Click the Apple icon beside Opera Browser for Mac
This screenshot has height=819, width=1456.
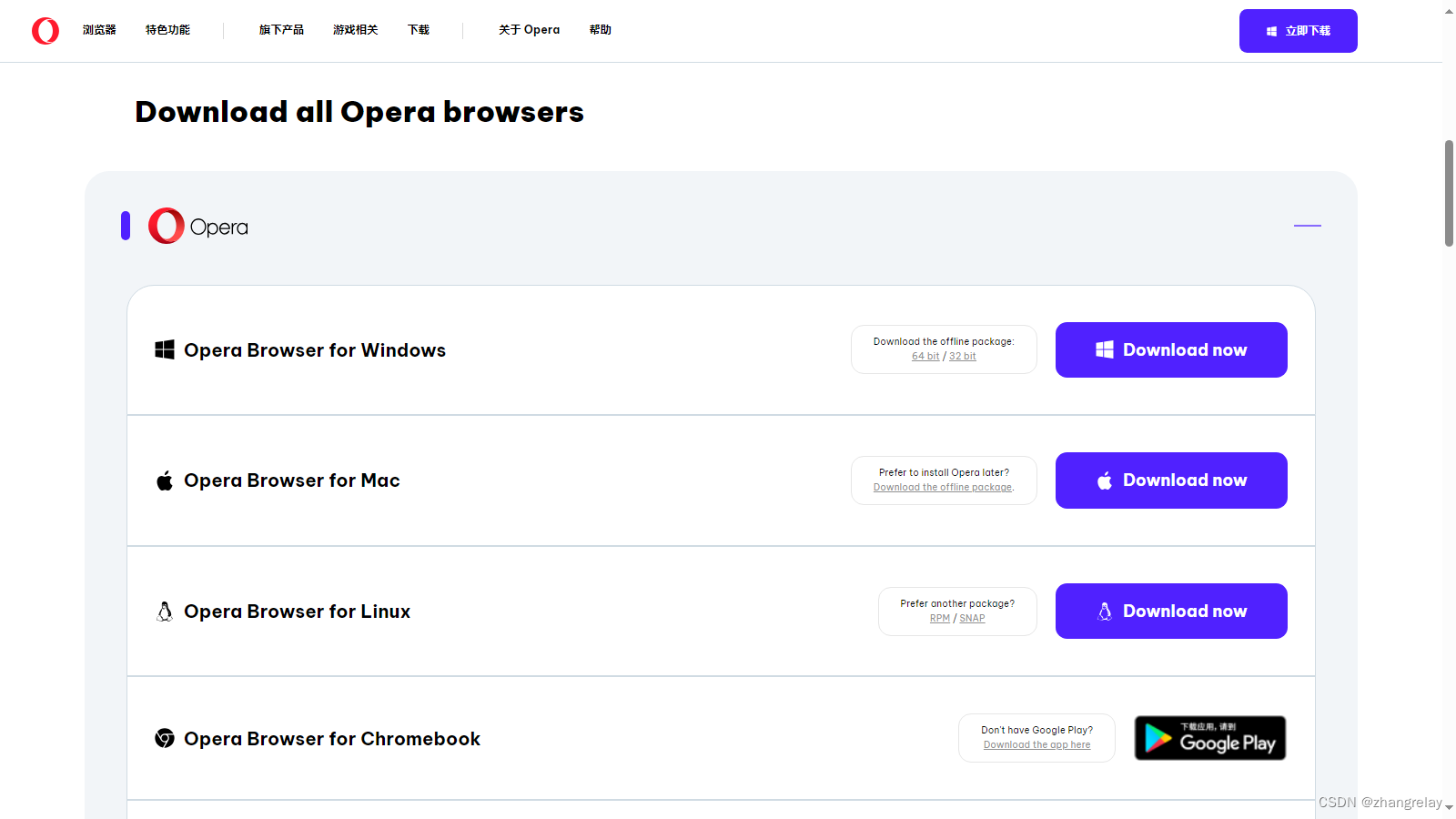165,480
